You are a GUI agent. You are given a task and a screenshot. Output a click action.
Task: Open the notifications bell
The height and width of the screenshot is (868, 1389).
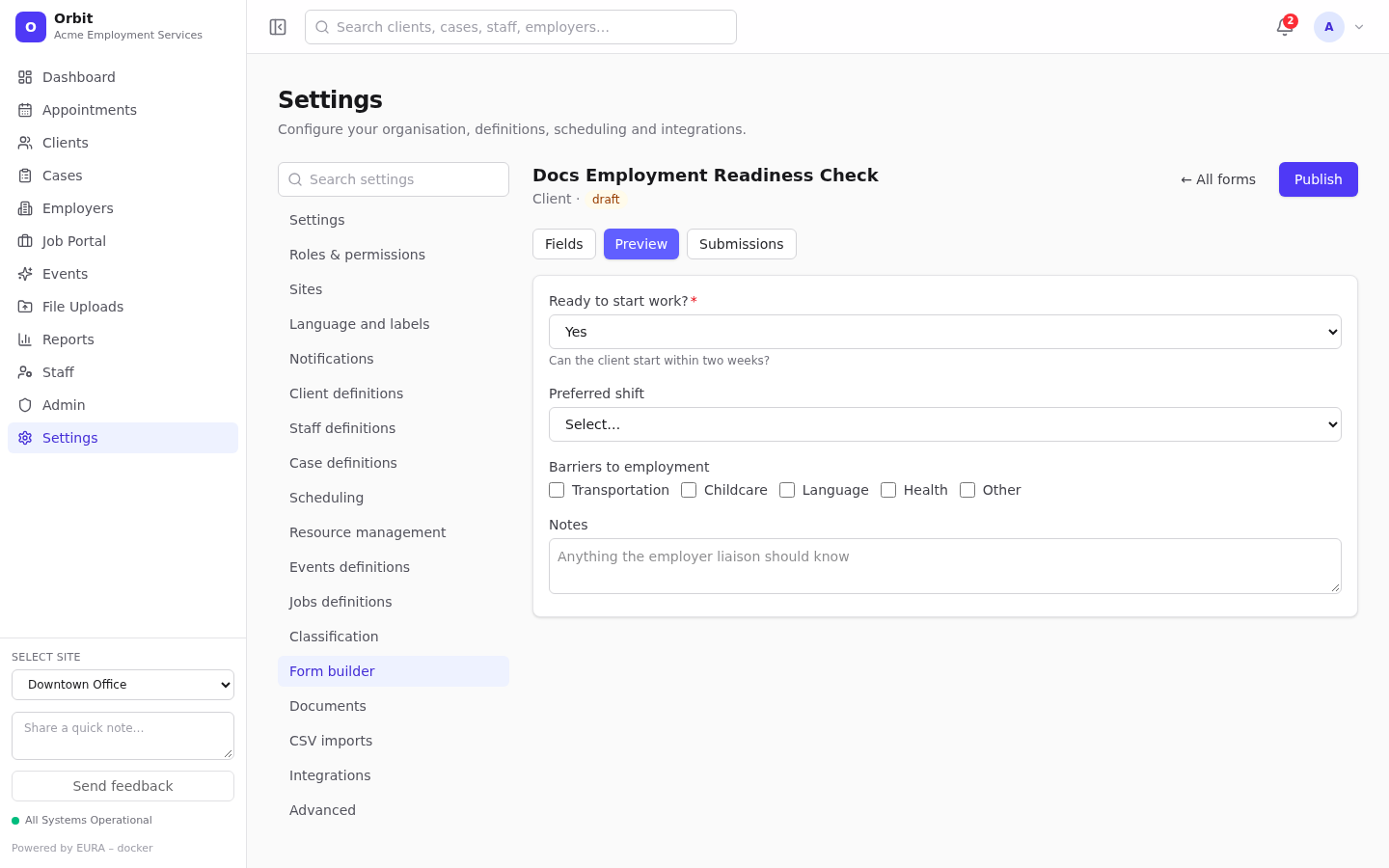[1285, 27]
